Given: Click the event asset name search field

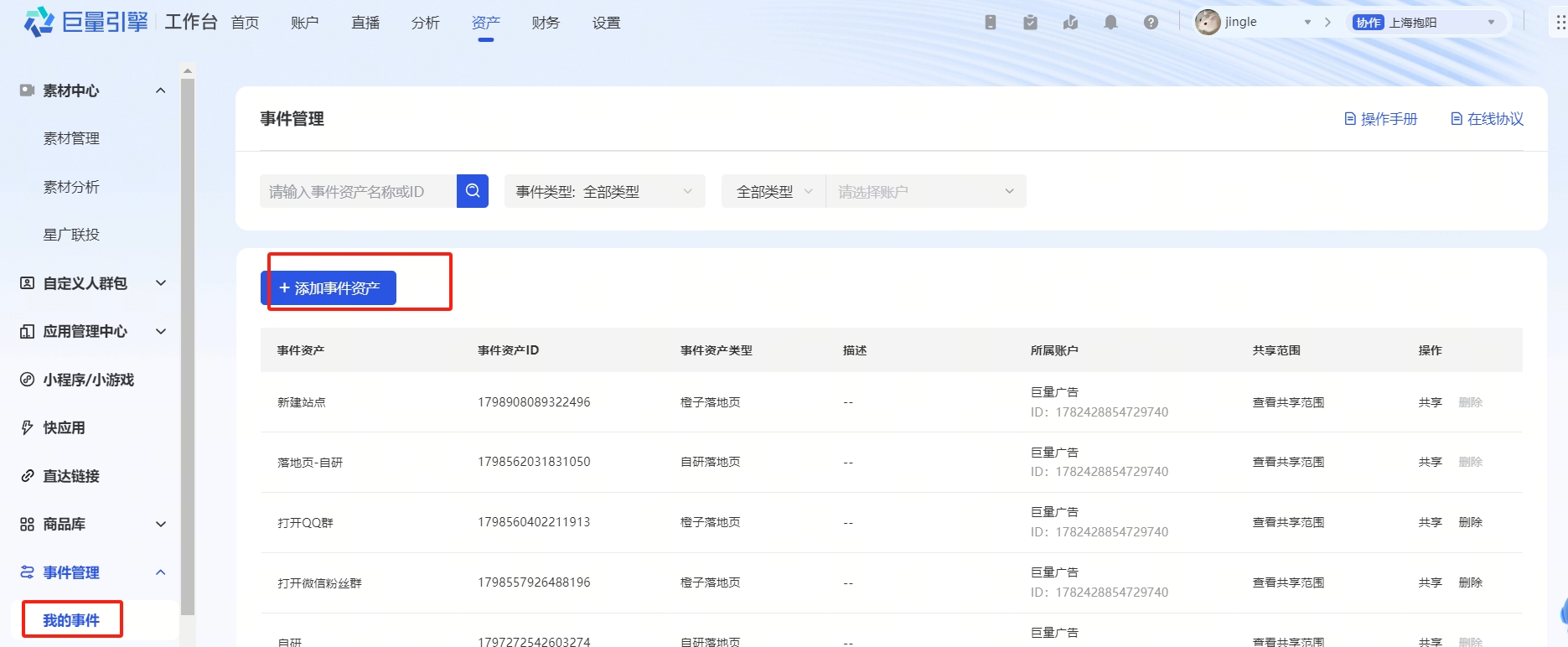Looking at the screenshot, I should 358,192.
